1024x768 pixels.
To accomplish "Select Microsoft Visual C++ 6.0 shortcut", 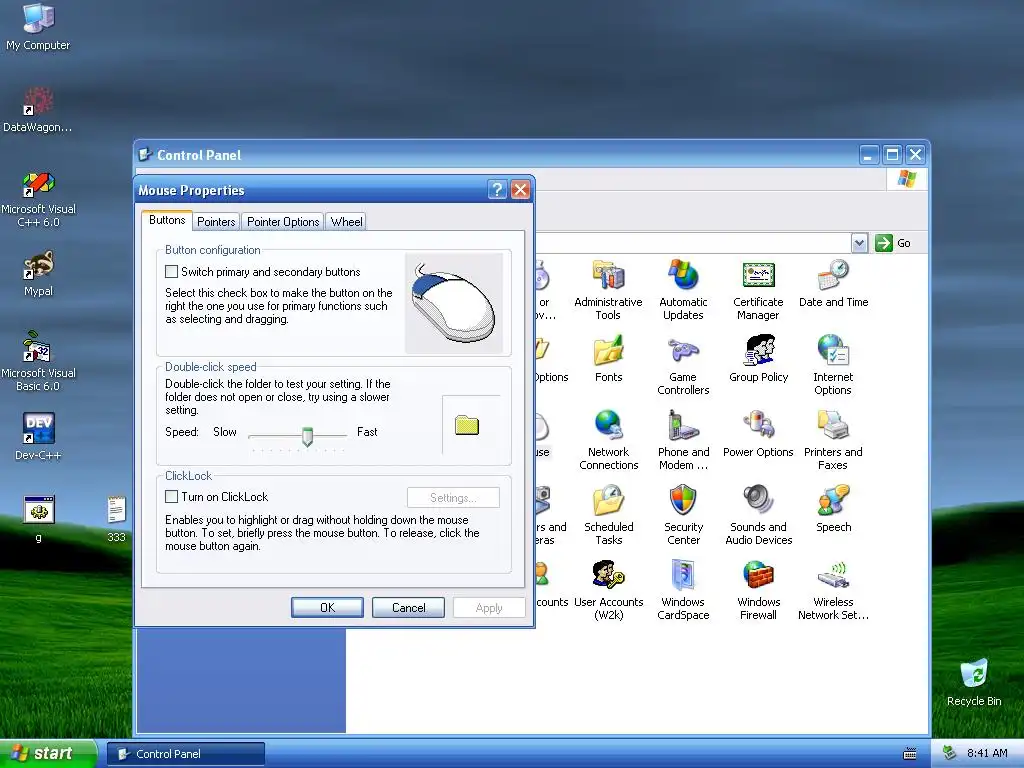I will [x=38, y=198].
